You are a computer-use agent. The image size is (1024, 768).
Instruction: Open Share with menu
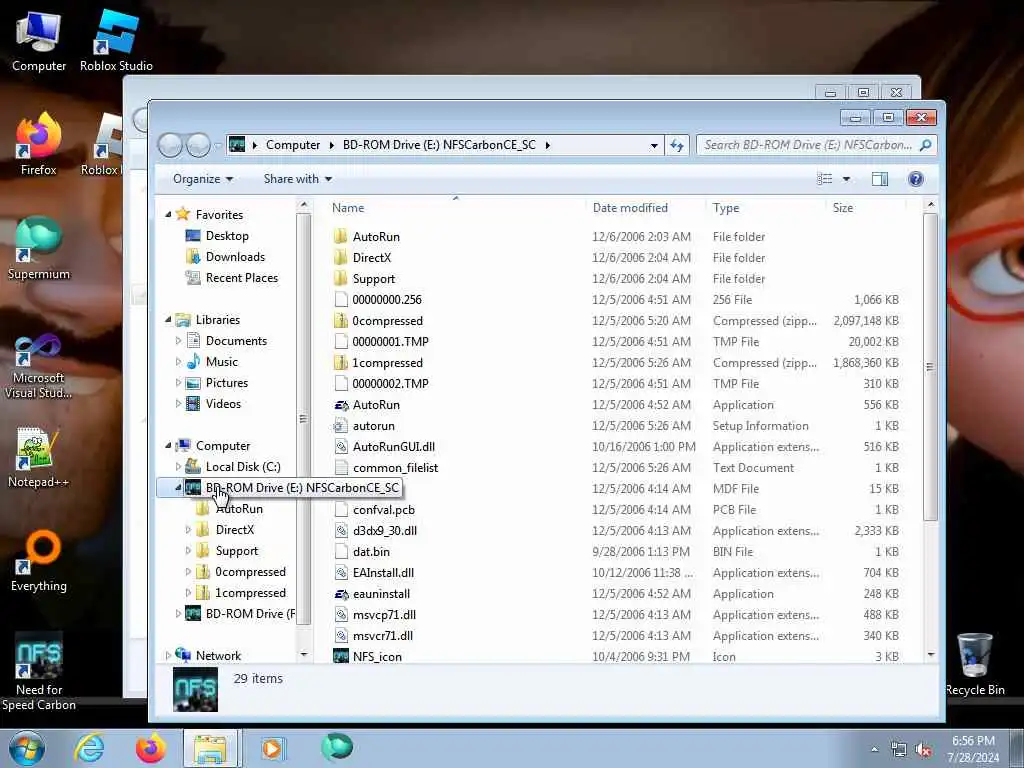point(298,179)
